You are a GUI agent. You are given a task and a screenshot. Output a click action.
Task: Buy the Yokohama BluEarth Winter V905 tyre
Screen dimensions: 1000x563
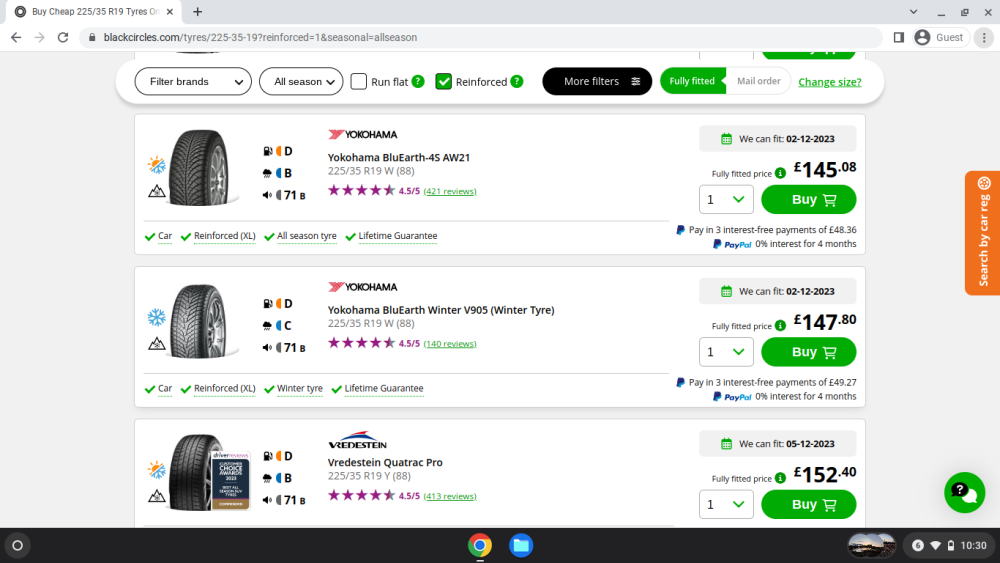[809, 352]
